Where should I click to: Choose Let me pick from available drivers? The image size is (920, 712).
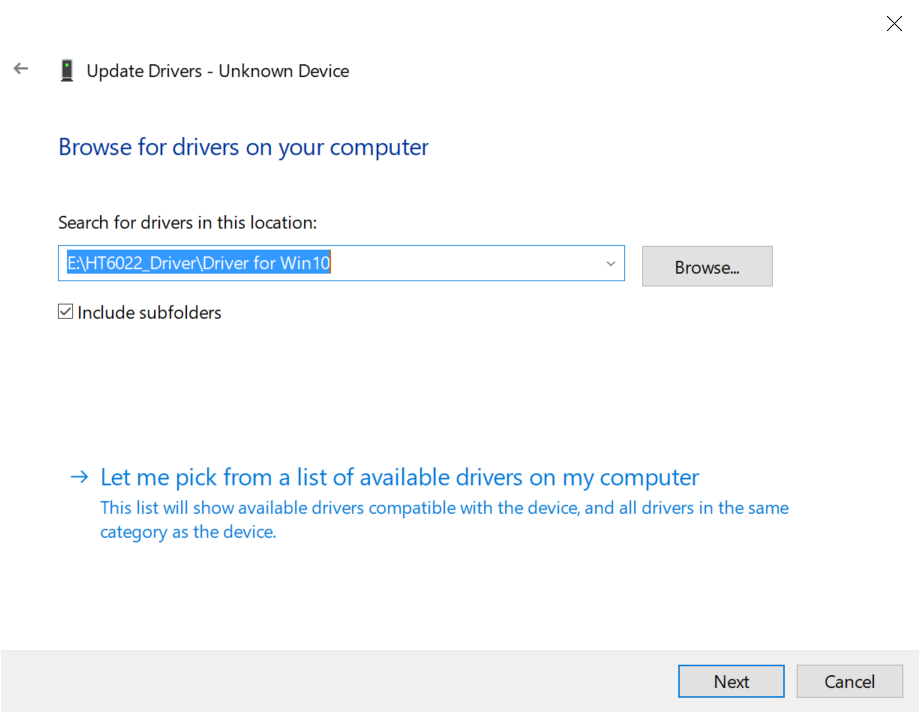(x=399, y=477)
